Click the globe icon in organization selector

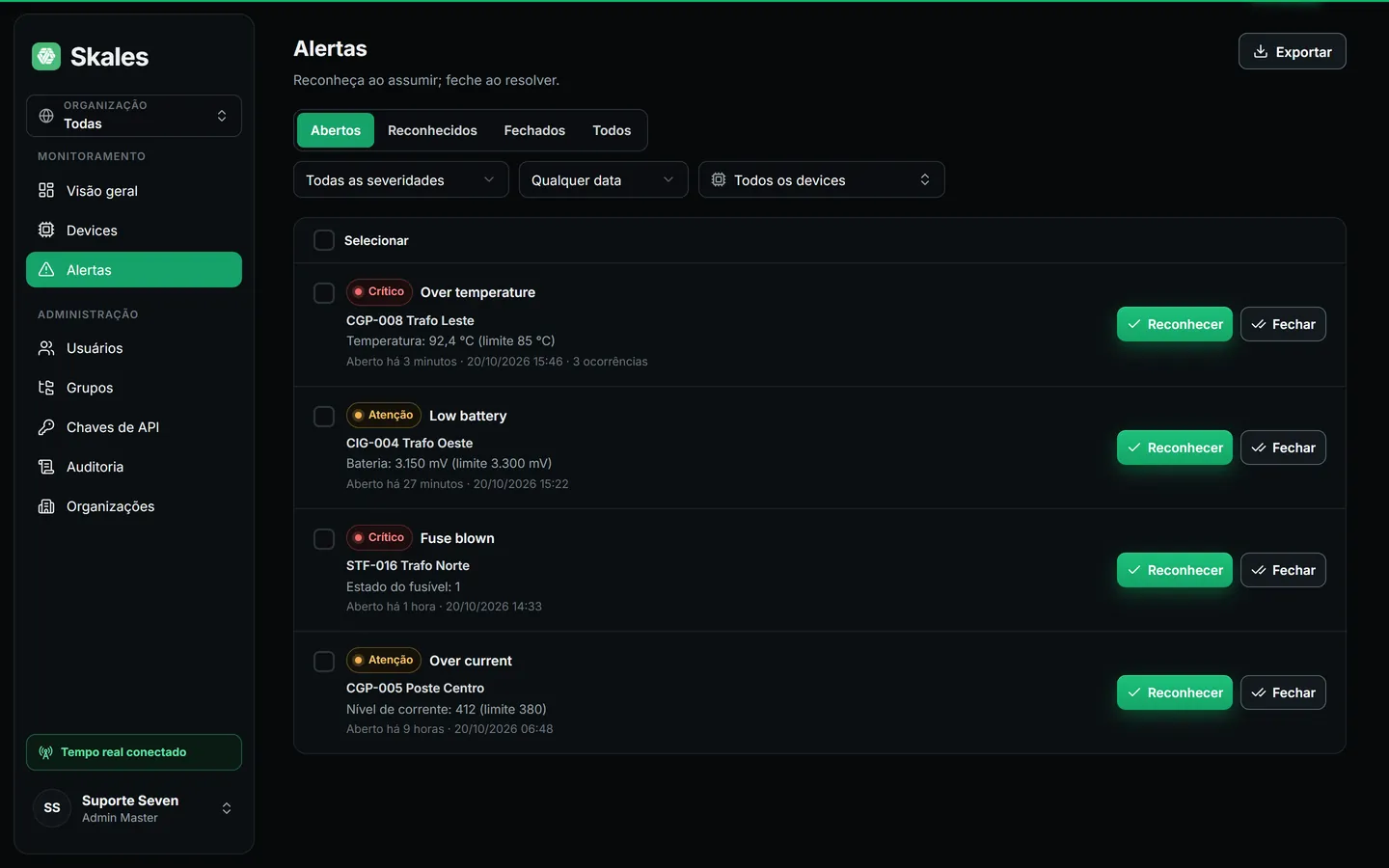click(x=46, y=116)
